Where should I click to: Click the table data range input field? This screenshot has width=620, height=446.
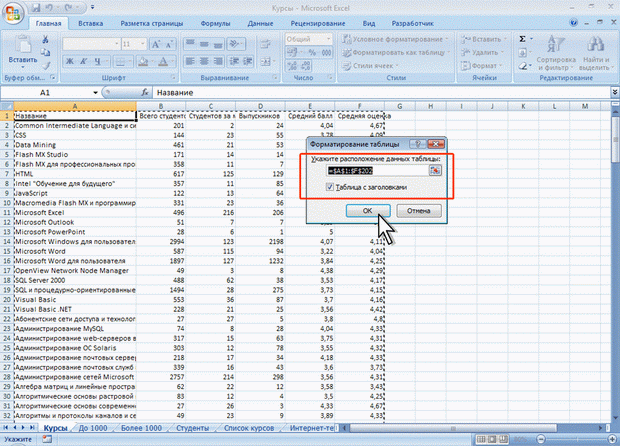tap(377, 170)
